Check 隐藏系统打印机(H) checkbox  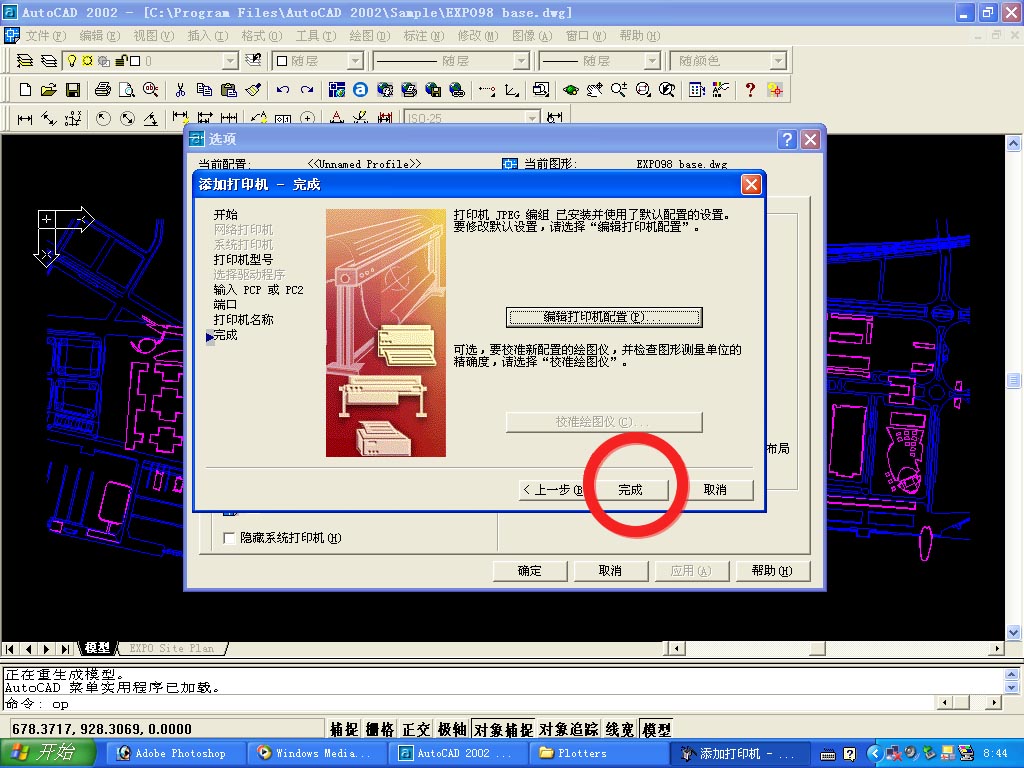tap(229, 538)
